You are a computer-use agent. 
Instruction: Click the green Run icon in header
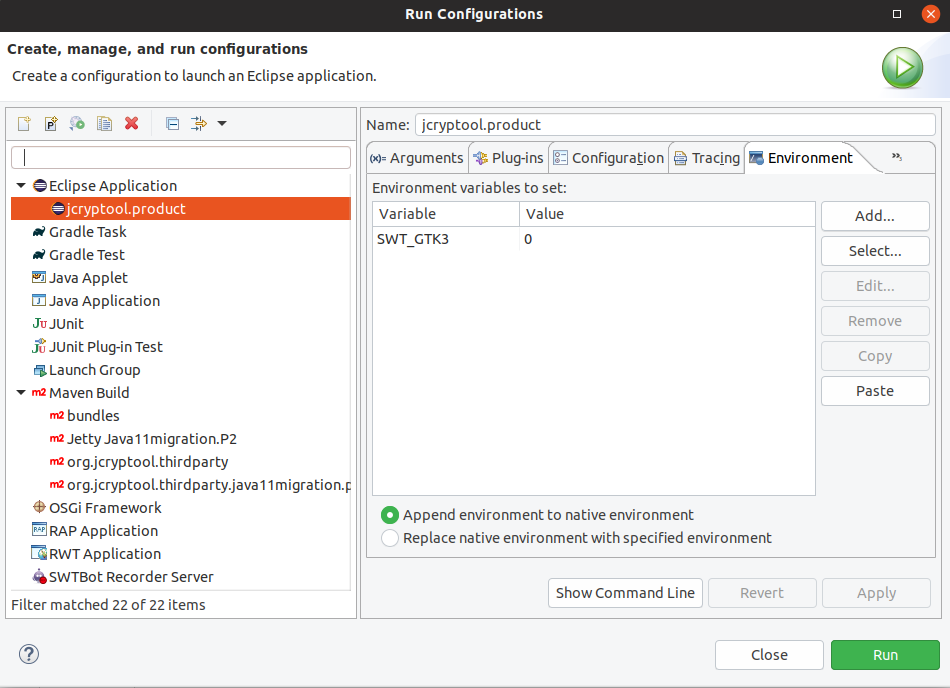tap(902, 68)
